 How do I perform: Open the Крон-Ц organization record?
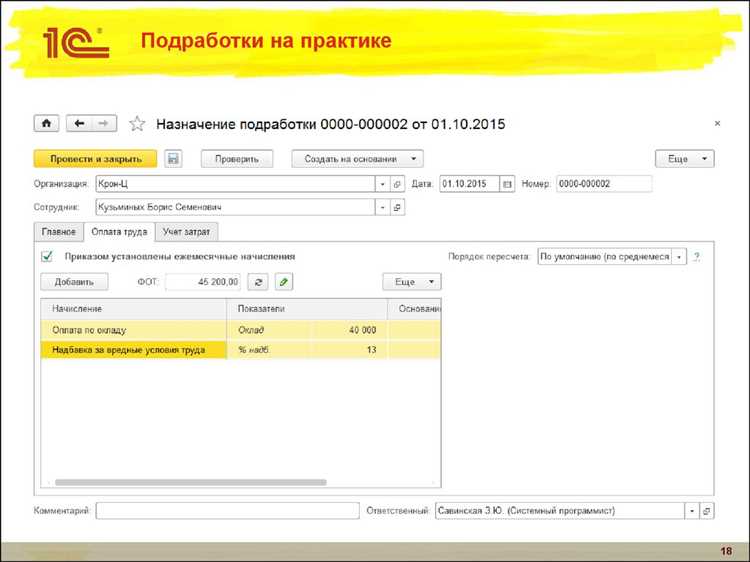click(397, 184)
